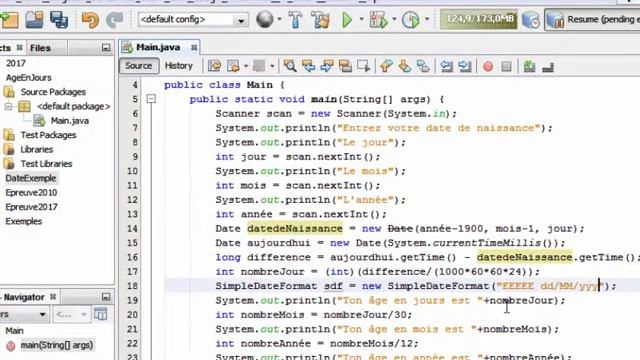Undo the last edit
Image resolution: width=640 pixels, height=360 pixels.
click(x=90, y=20)
